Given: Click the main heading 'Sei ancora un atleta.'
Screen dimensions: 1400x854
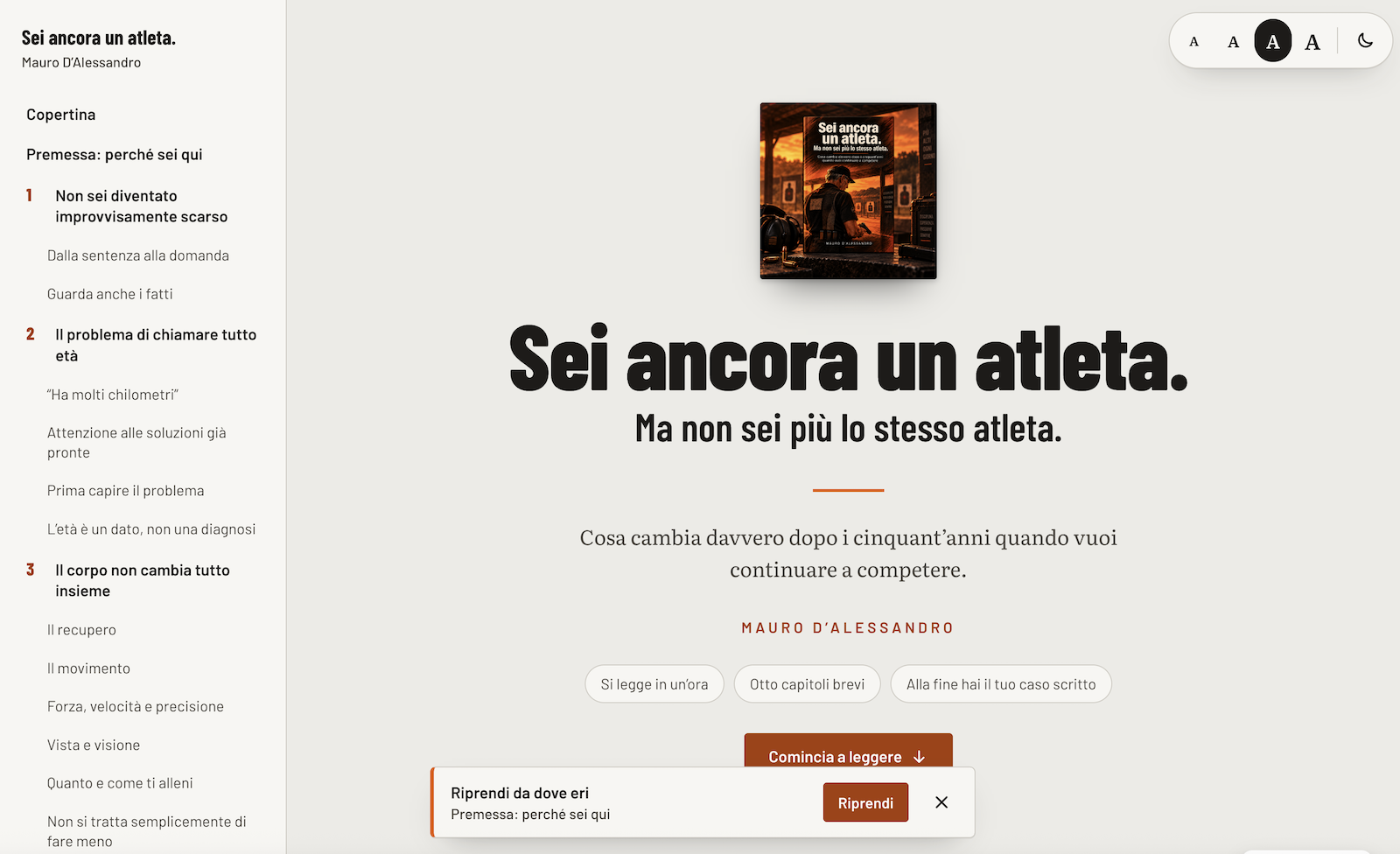Looking at the screenshot, I should (848, 359).
